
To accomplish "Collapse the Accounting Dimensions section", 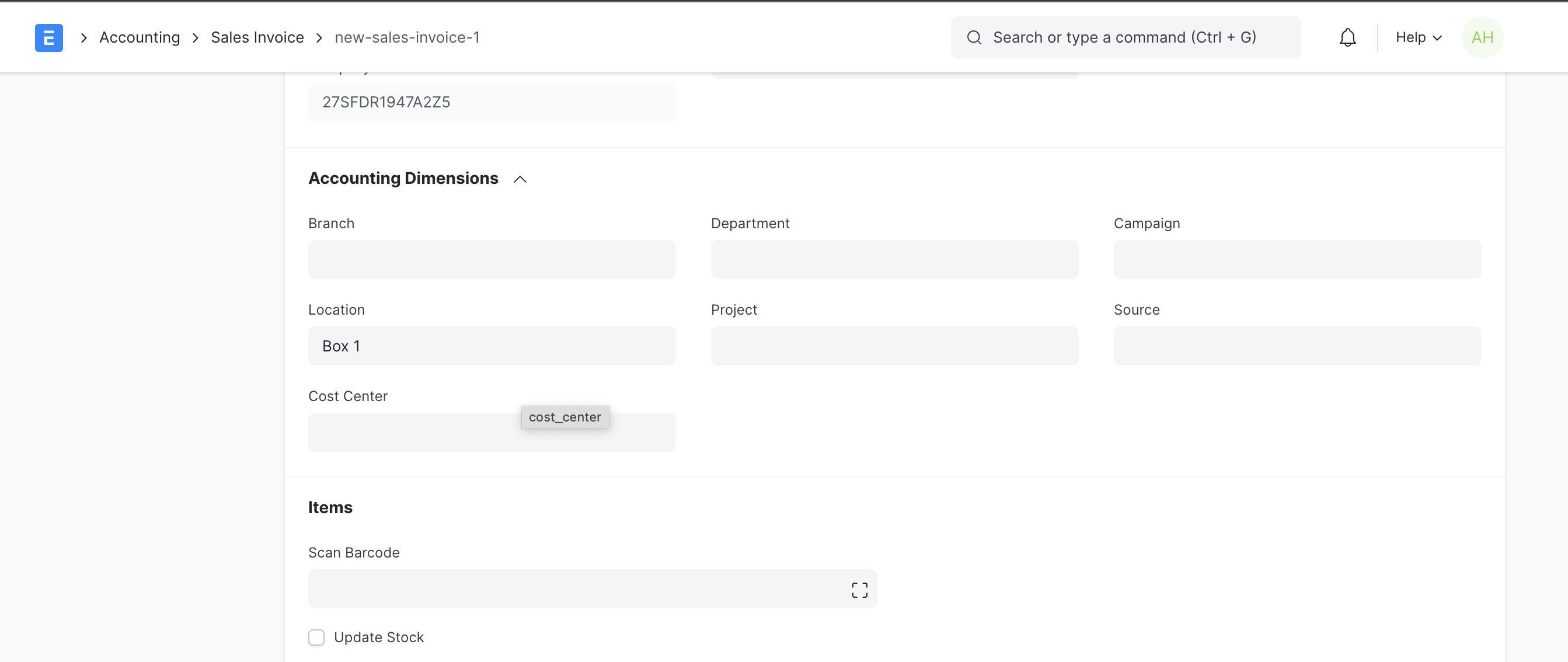I will [519, 179].
